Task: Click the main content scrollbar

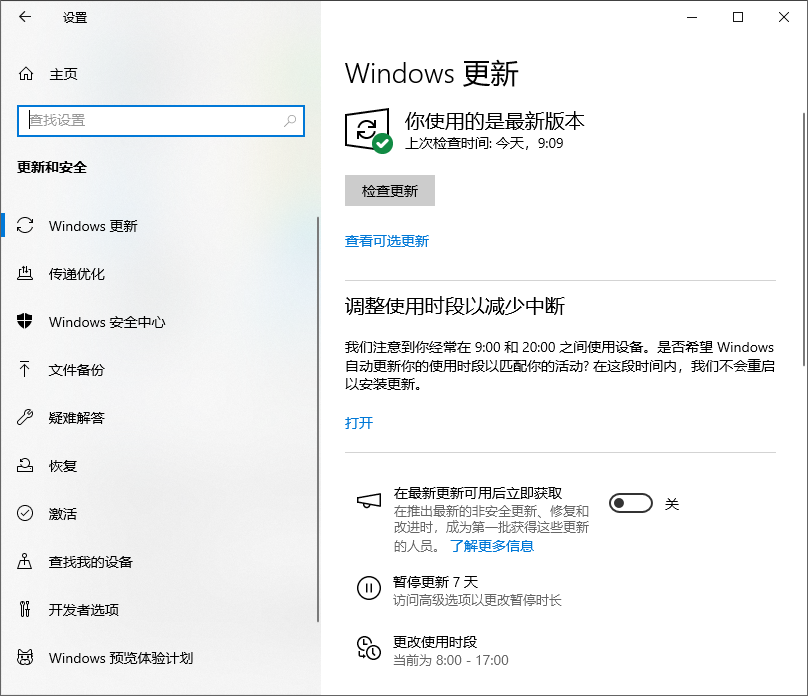Action: [804, 239]
